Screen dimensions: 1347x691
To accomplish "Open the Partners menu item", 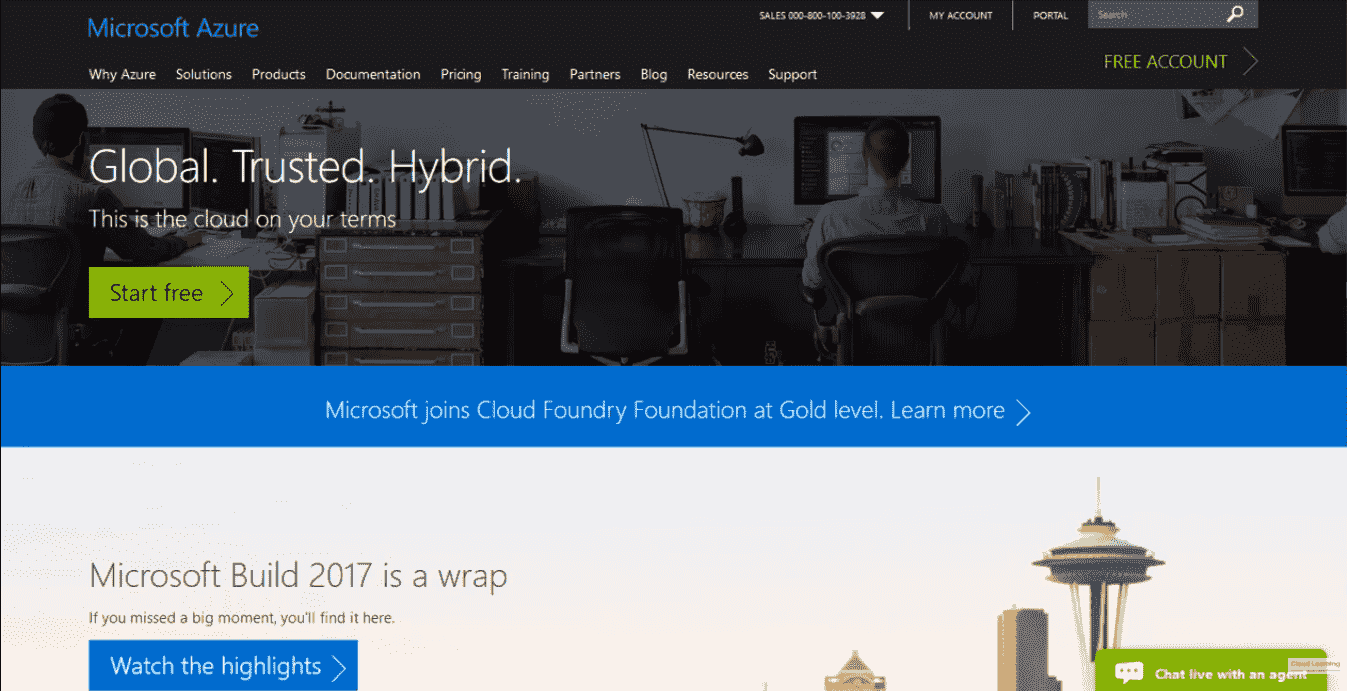I will (x=595, y=74).
